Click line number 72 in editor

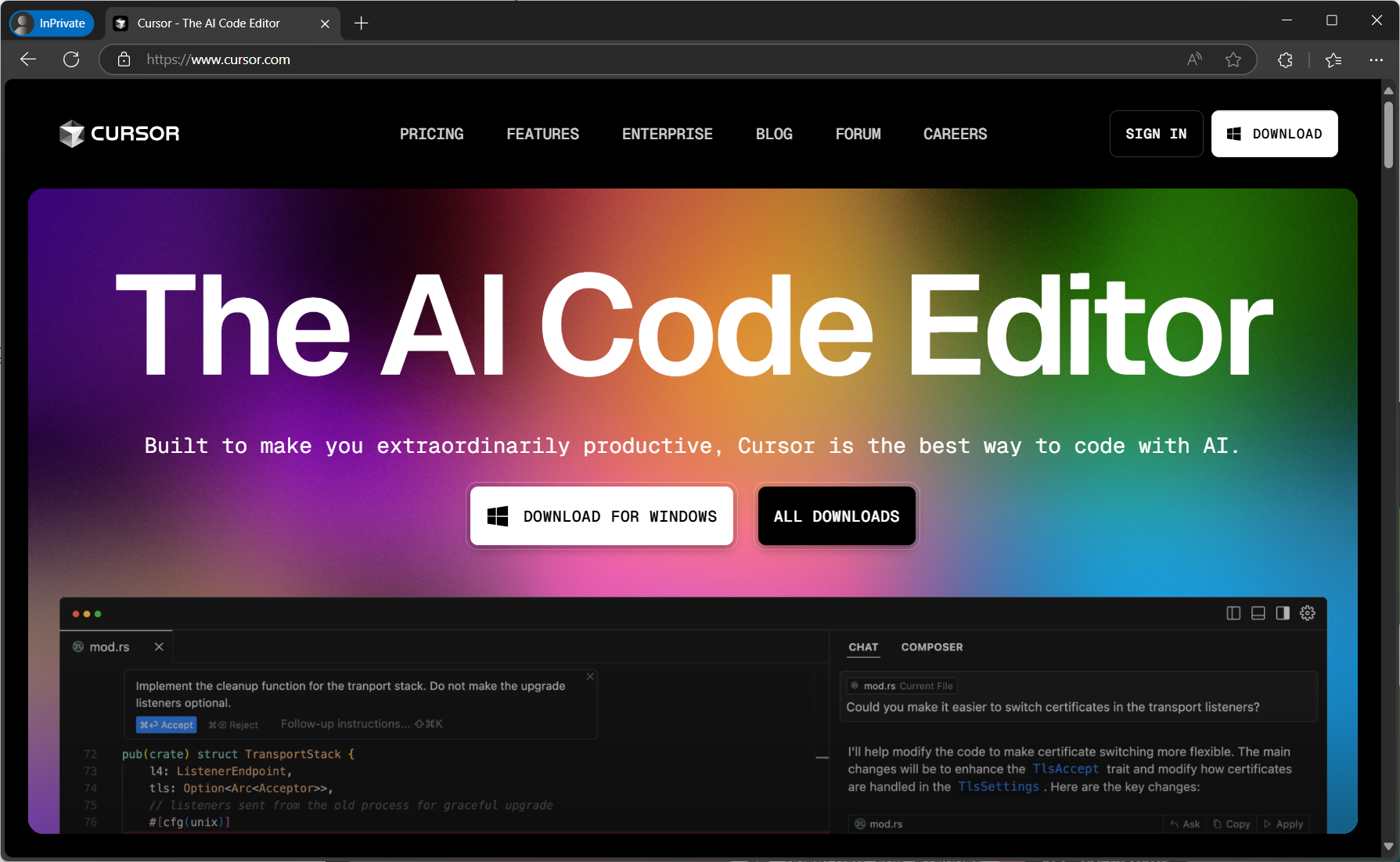coord(91,754)
